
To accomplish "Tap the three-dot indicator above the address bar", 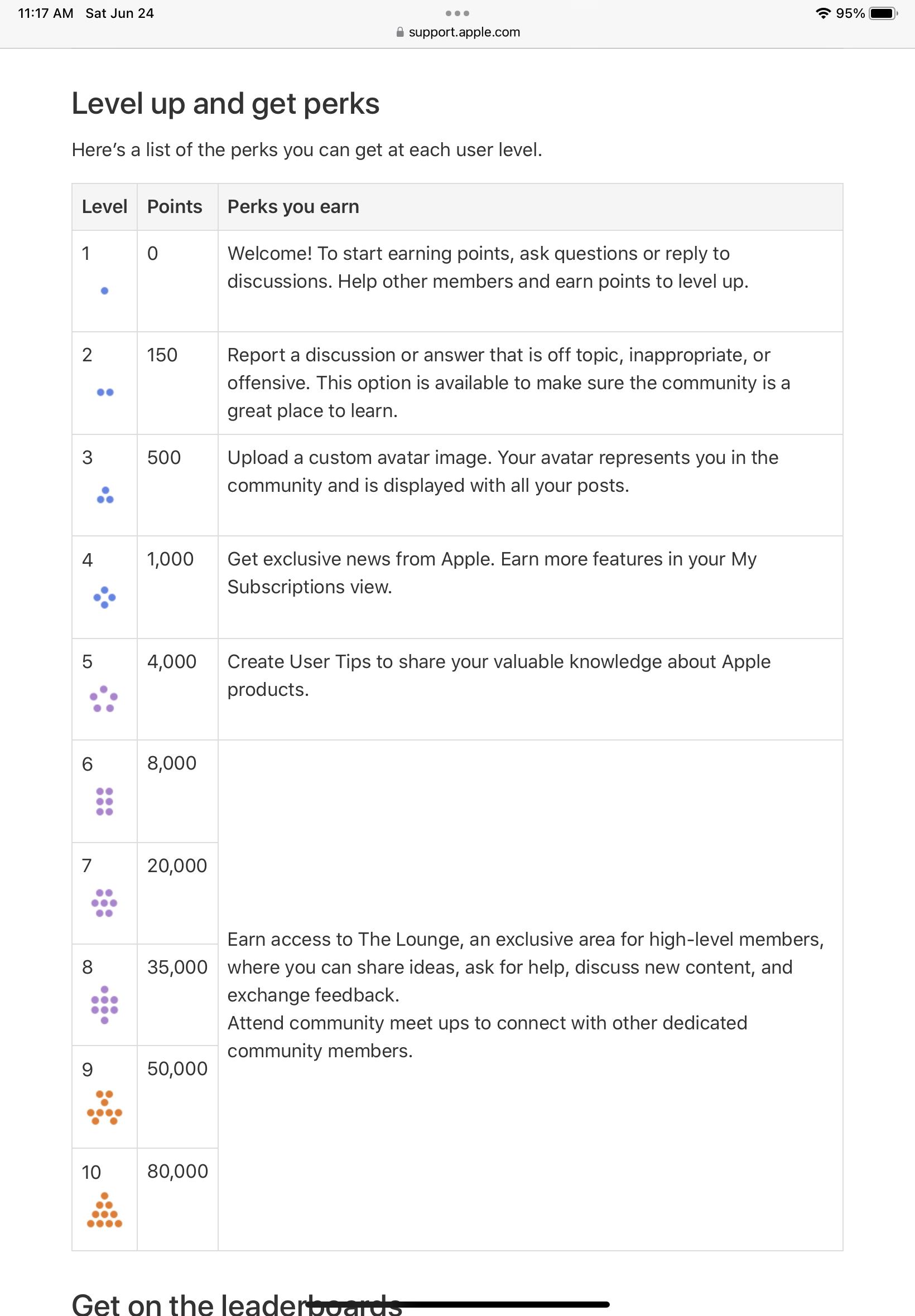I will 457,13.
